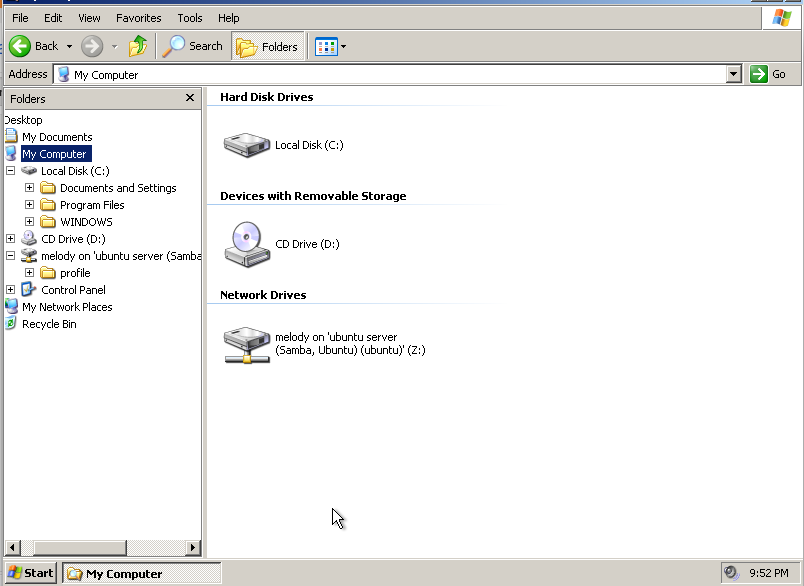The width and height of the screenshot is (804, 586).
Task: Select My Network Places in tree
Action: pos(67,307)
